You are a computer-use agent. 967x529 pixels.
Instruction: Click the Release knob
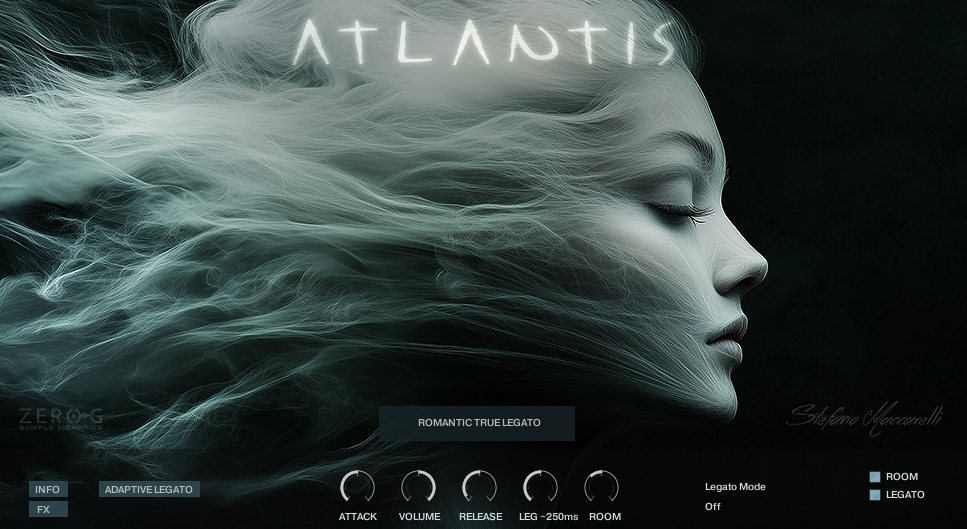[x=480, y=487]
